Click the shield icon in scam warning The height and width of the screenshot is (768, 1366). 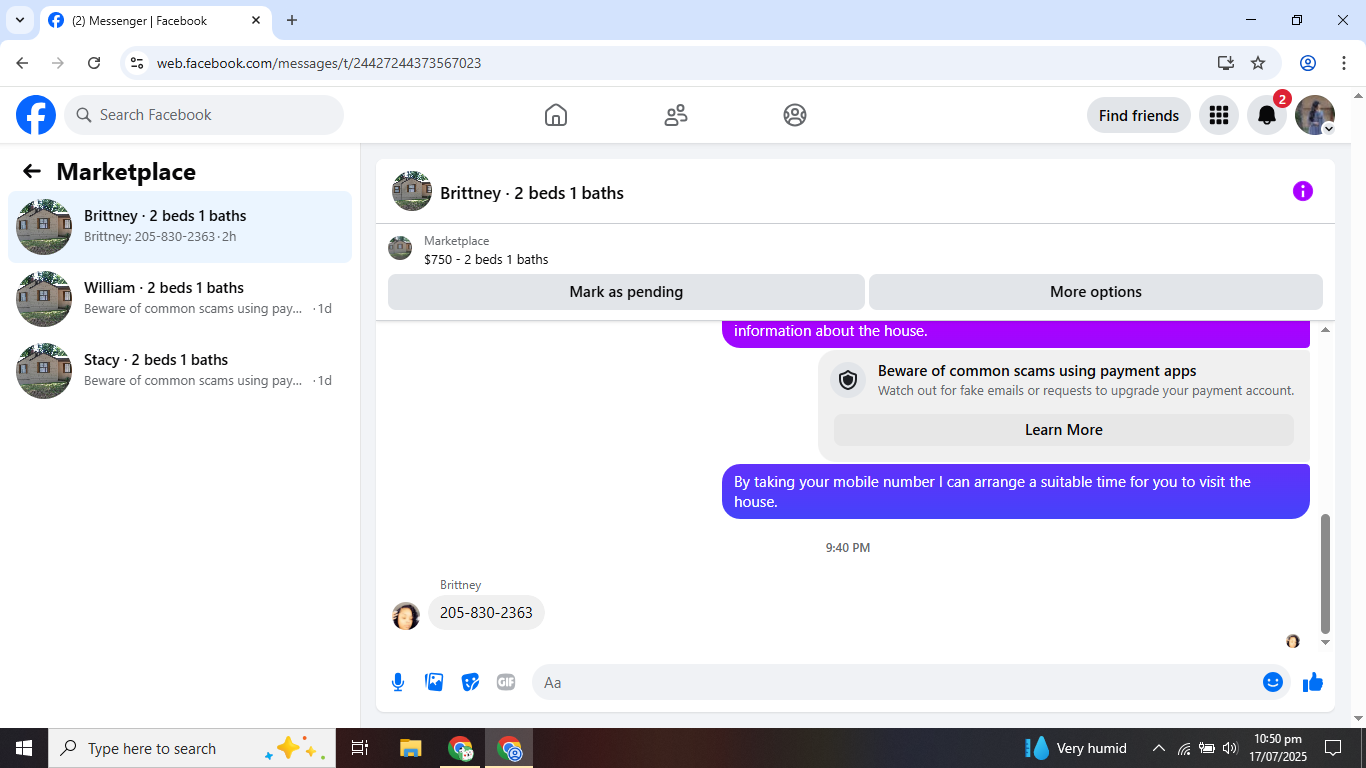[848, 380]
